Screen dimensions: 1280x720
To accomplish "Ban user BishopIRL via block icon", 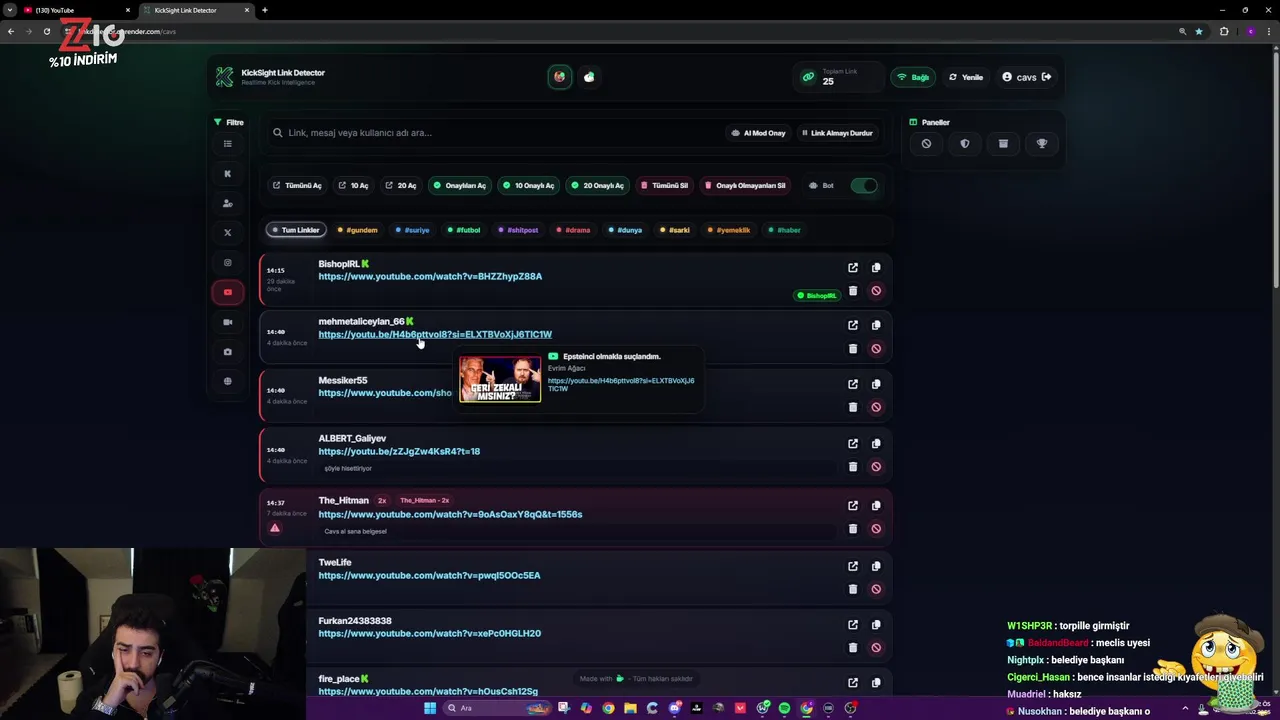I will click(876, 291).
